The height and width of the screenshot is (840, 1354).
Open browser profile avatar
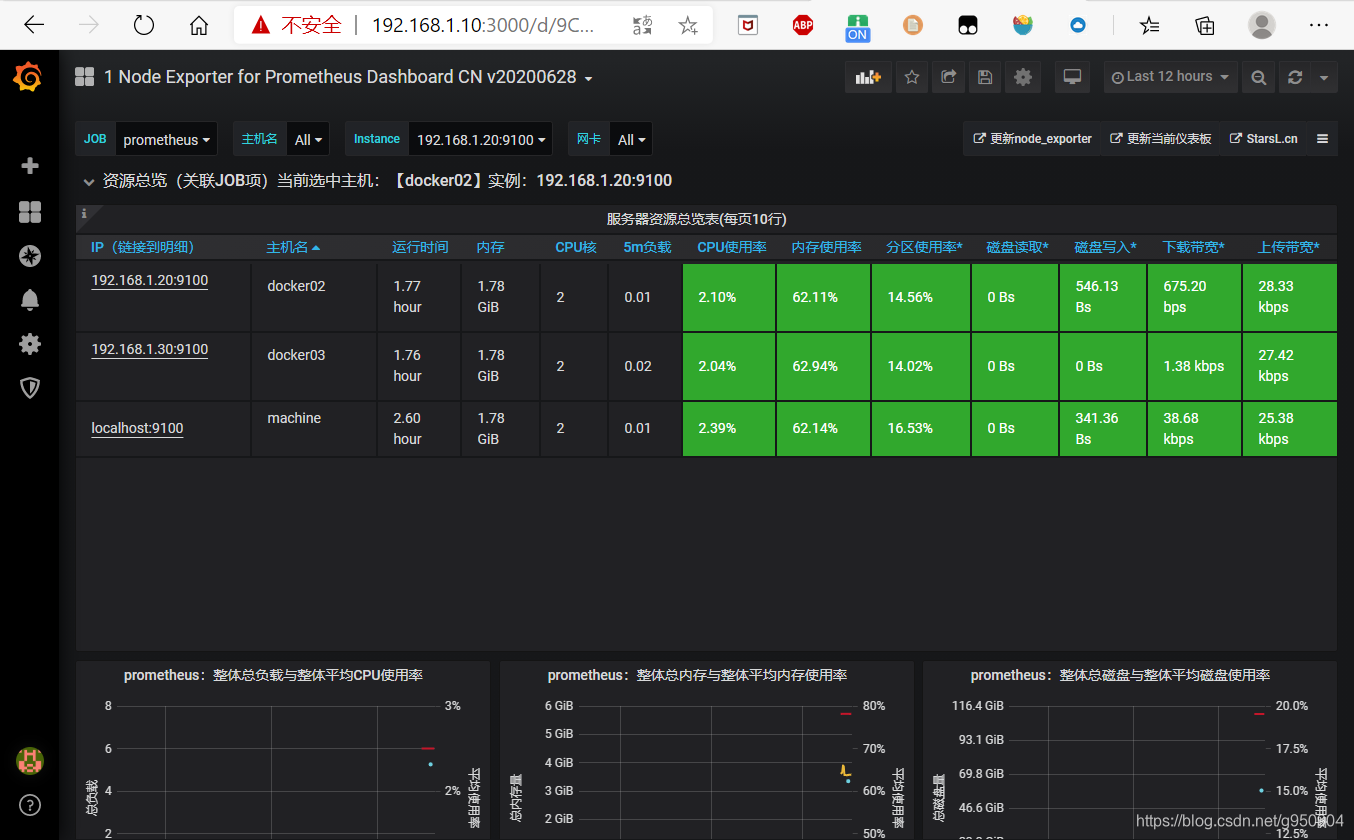(x=1262, y=25)
